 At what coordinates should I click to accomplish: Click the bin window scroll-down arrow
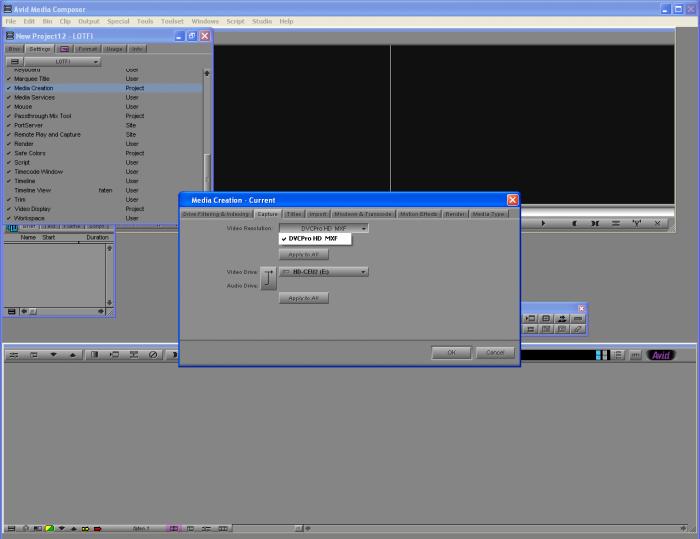[x=109, y=302]
